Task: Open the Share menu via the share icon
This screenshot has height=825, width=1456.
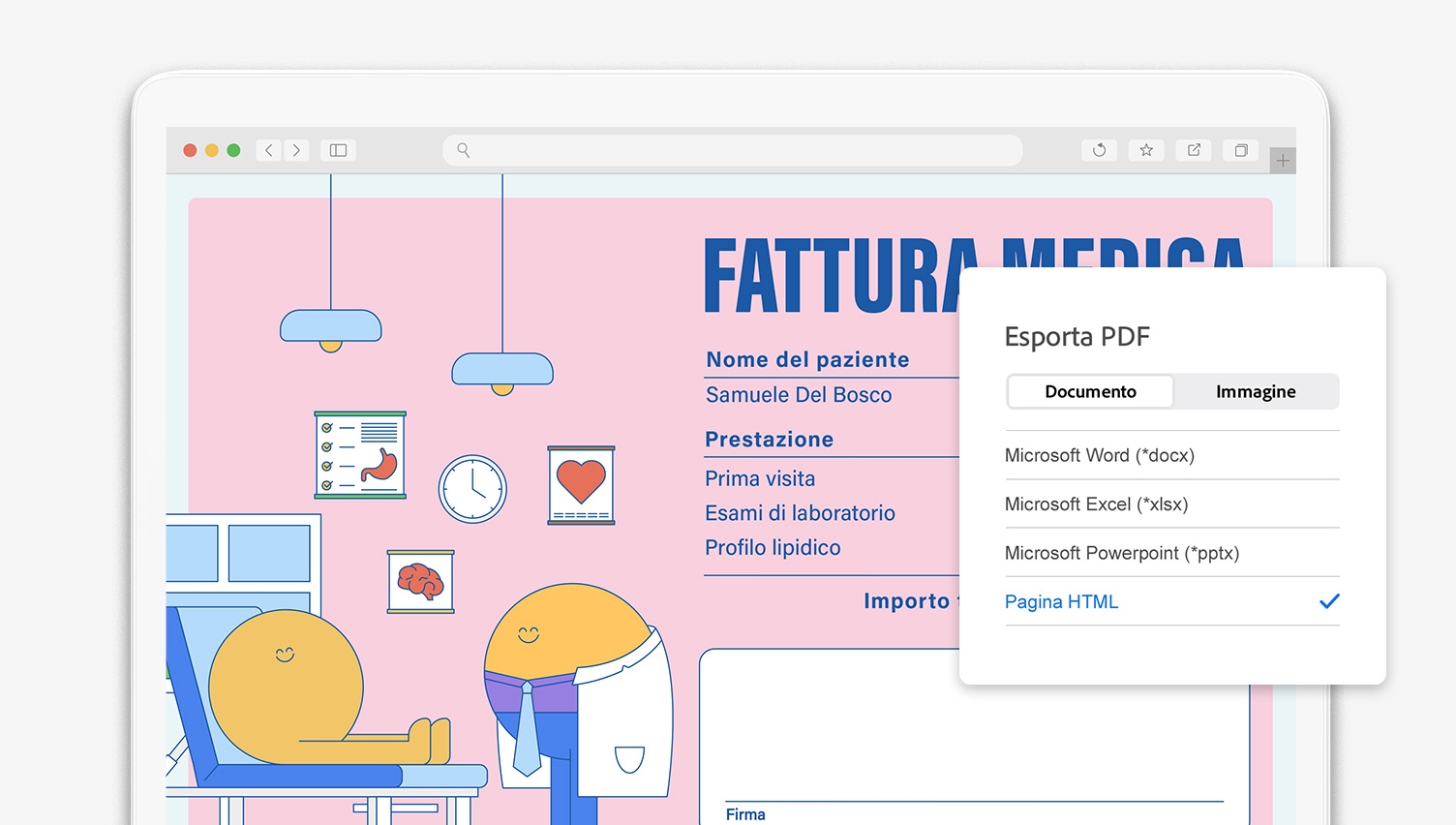Action: click(1193, 150)
